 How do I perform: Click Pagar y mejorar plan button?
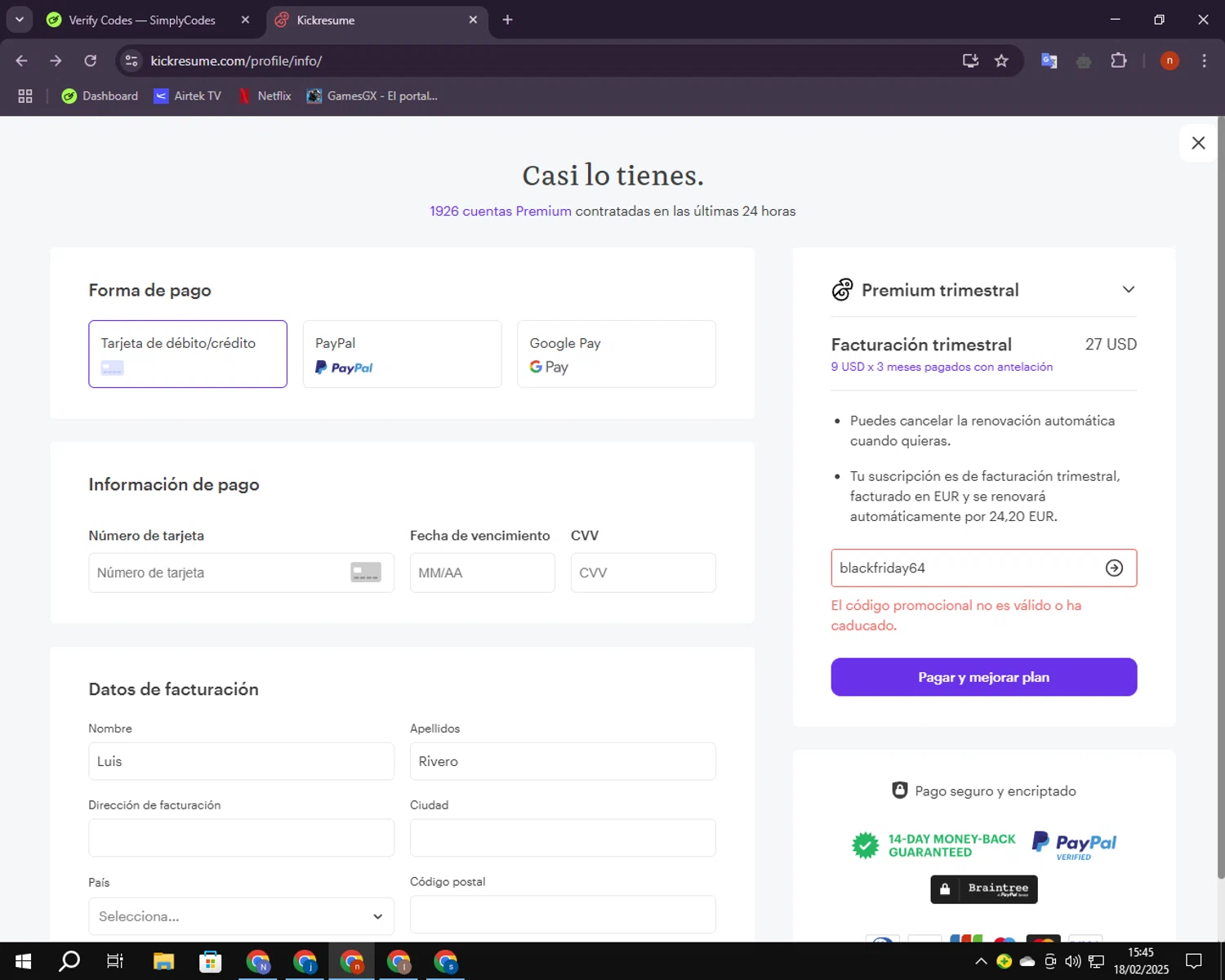pos(983,677)
